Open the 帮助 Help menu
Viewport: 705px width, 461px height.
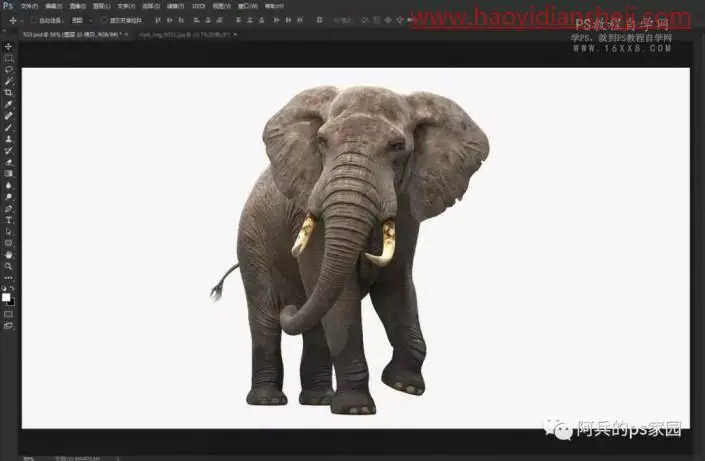coord(274,6)
